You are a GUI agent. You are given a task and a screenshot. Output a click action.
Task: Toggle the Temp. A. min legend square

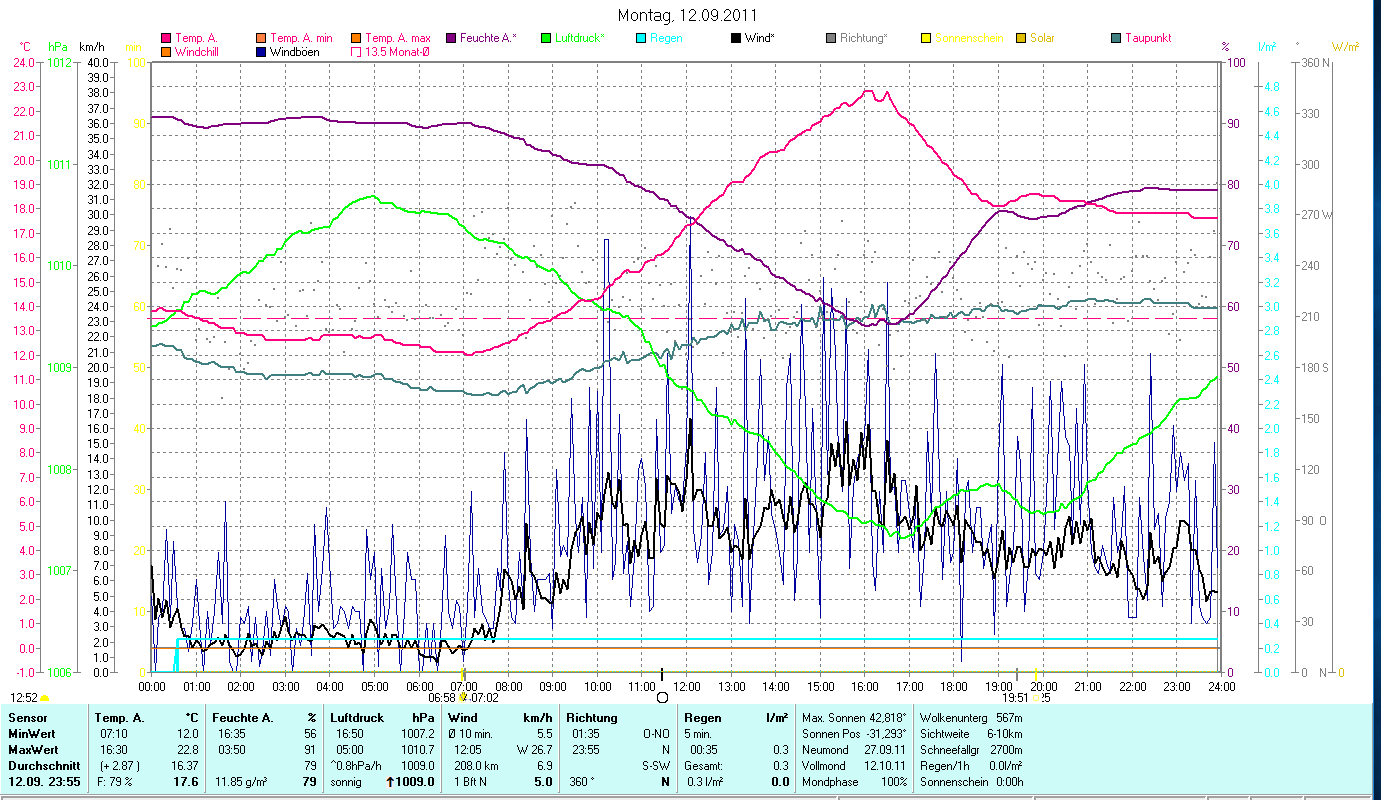tap(261, 39)
